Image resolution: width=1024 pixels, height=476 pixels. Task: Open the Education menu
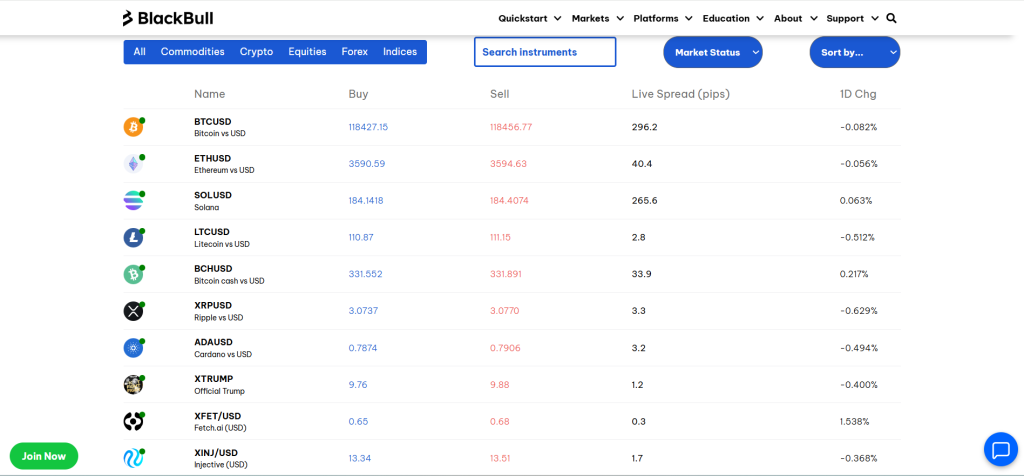coord(733,18)
